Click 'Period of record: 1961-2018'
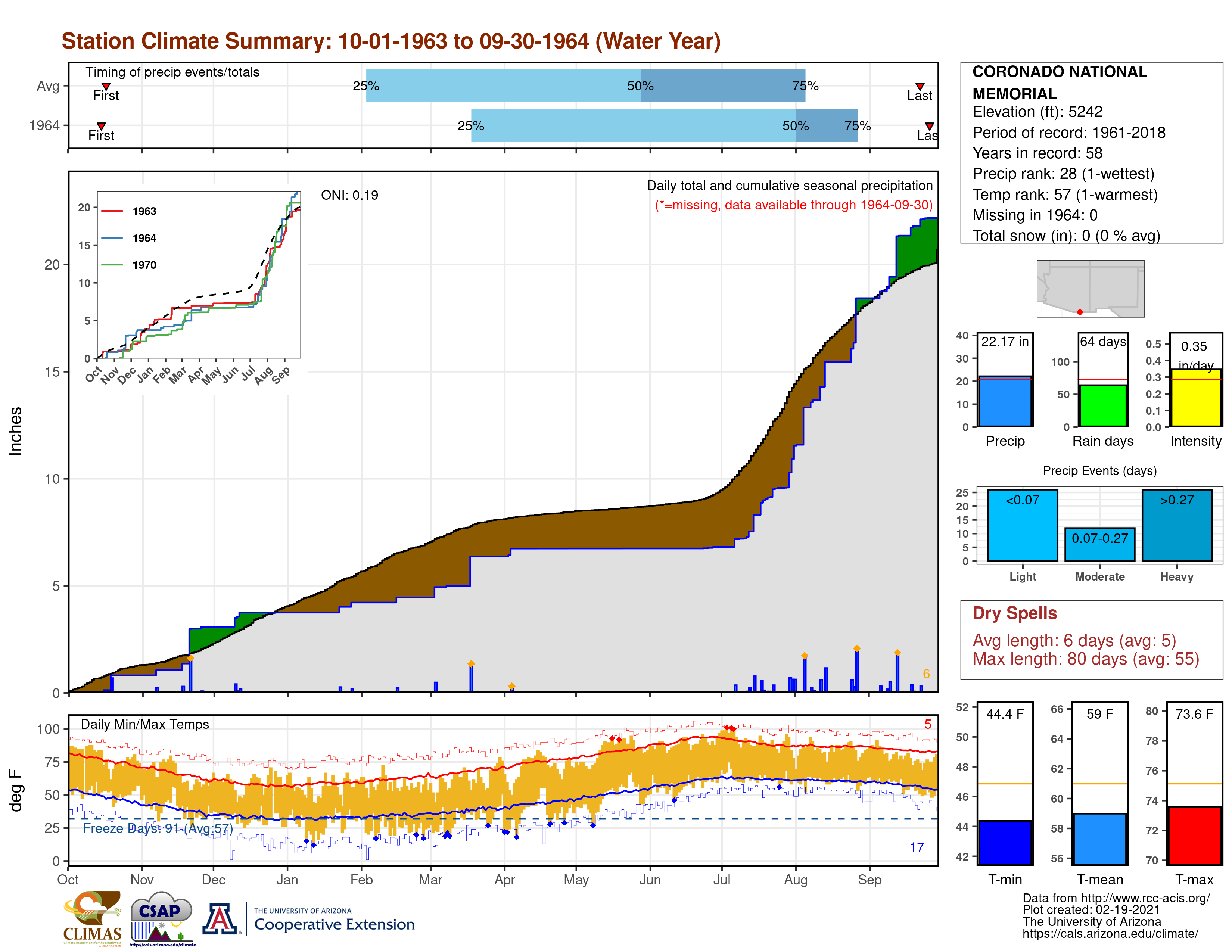The width and height of the screenshot is (1232, 952). tap(1068, 133)
